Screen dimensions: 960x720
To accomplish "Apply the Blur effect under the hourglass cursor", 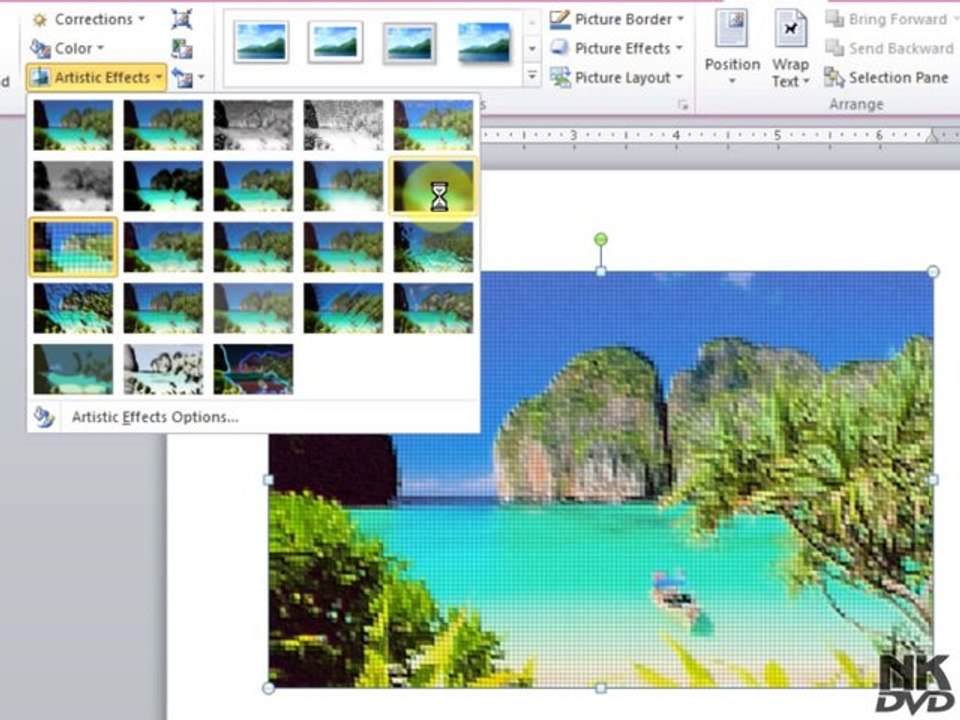I will pyautogui.click(x=433, y=186).
